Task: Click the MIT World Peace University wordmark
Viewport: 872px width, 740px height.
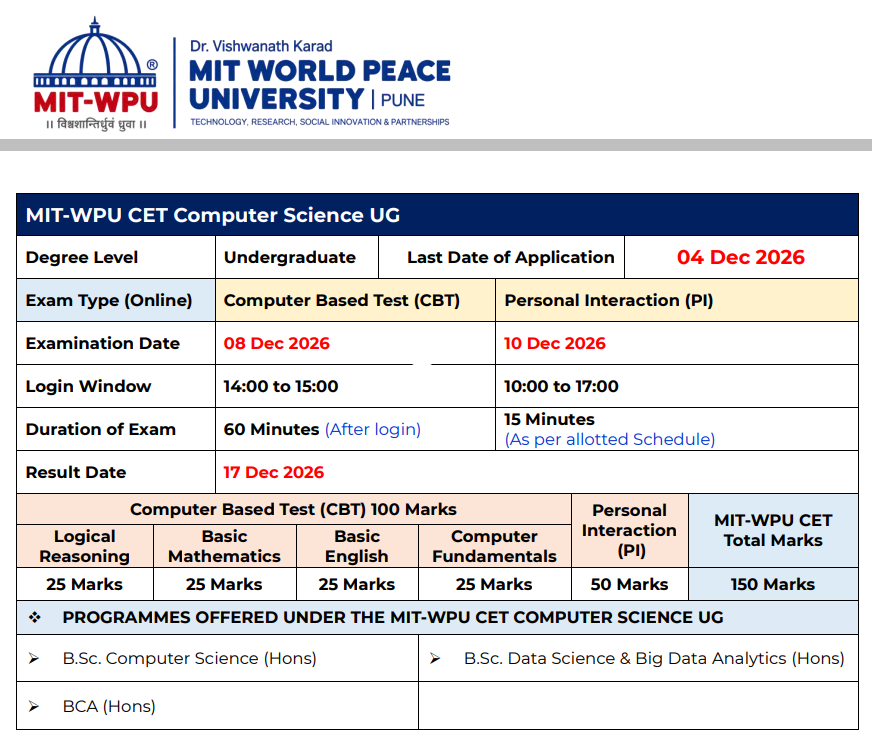Action: point(320,85)
